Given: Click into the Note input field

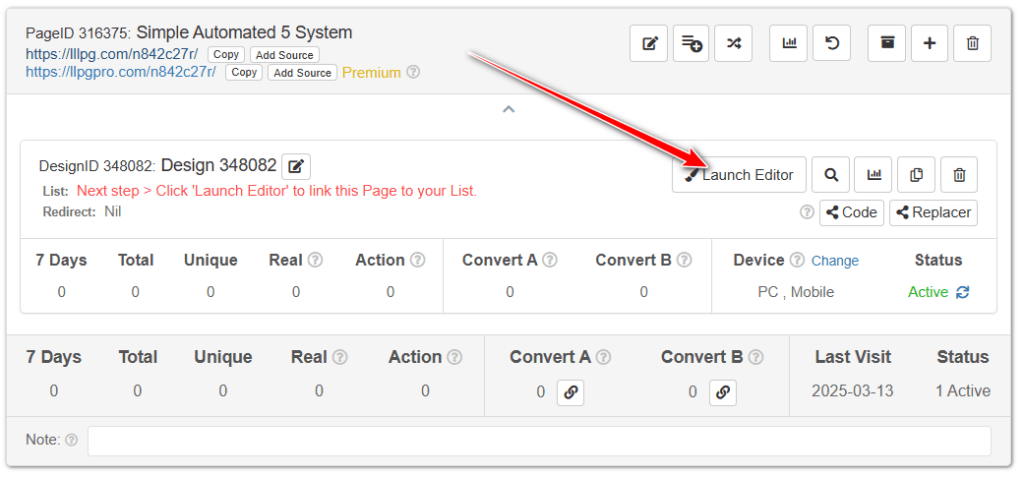Looking at the screenshot, I should (539, 440).
